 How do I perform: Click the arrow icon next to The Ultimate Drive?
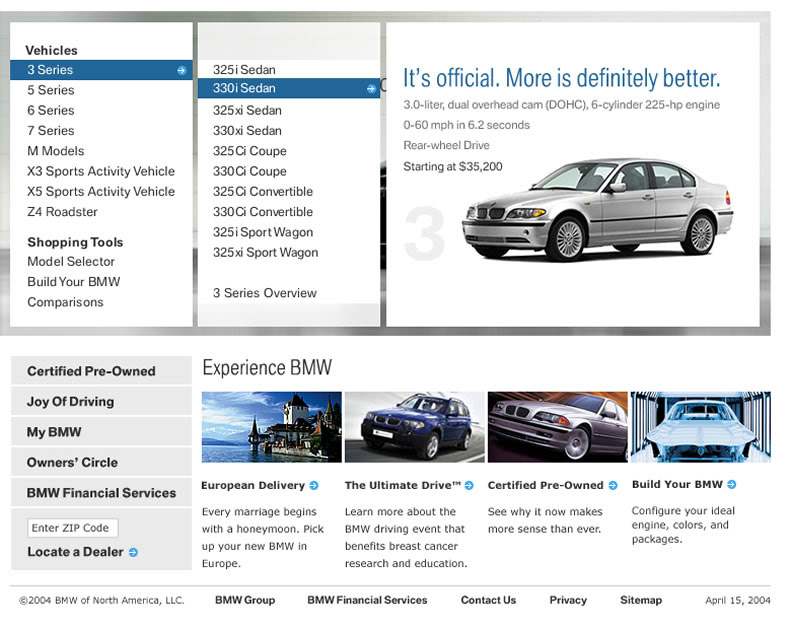pos(469,485)
